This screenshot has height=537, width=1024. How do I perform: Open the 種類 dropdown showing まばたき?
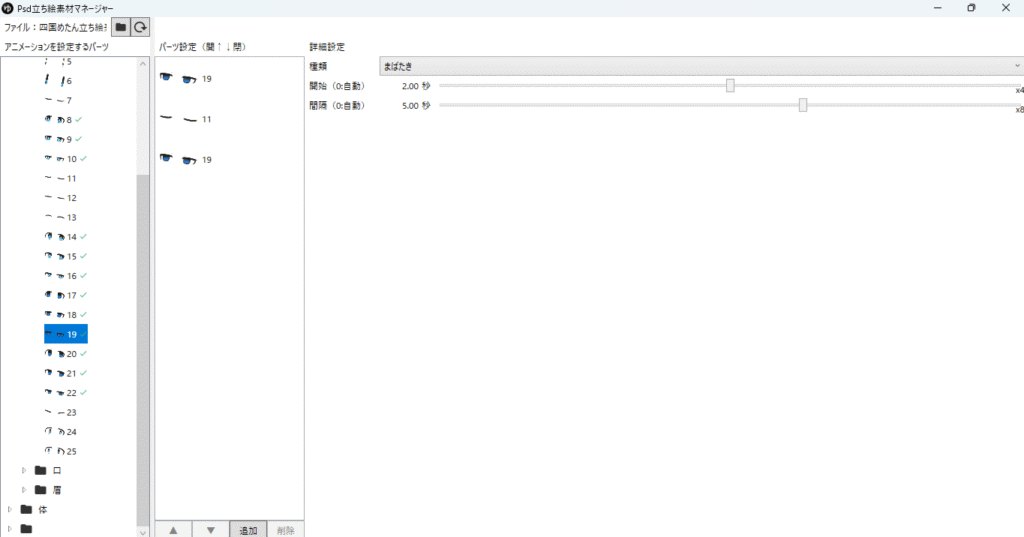point(700,66)
